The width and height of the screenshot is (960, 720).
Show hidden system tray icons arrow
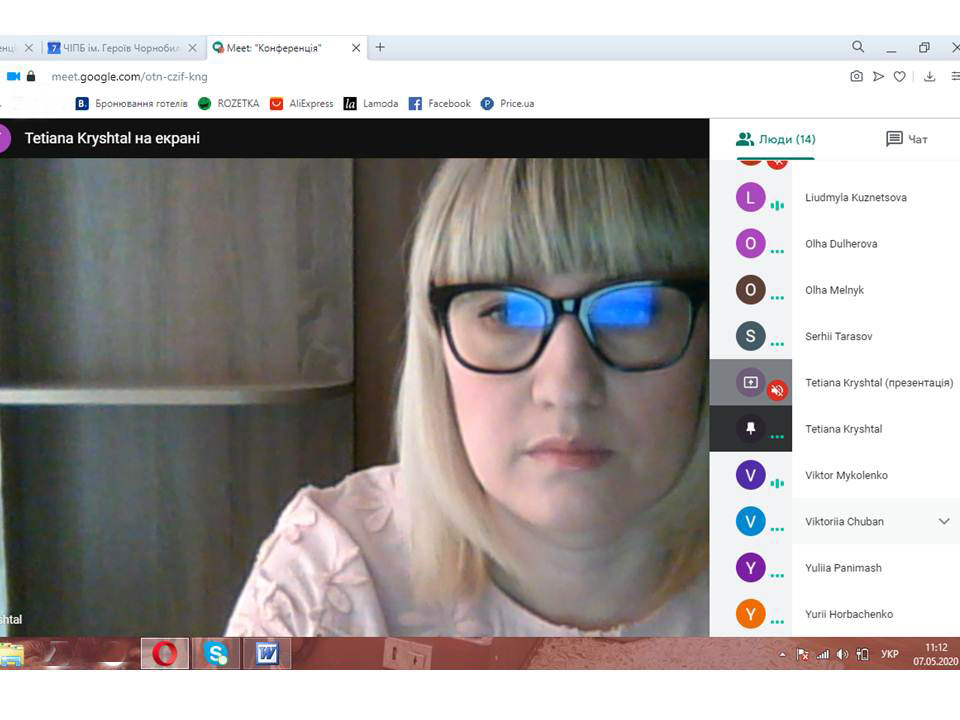[782, 654]
